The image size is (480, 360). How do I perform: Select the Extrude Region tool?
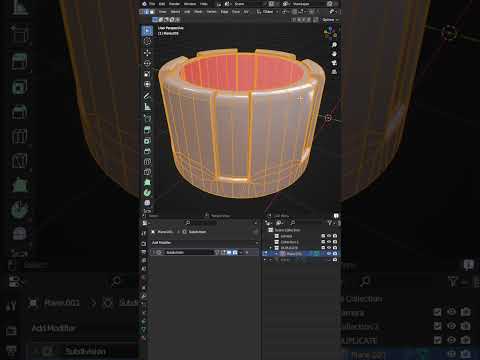click(147, 130)
